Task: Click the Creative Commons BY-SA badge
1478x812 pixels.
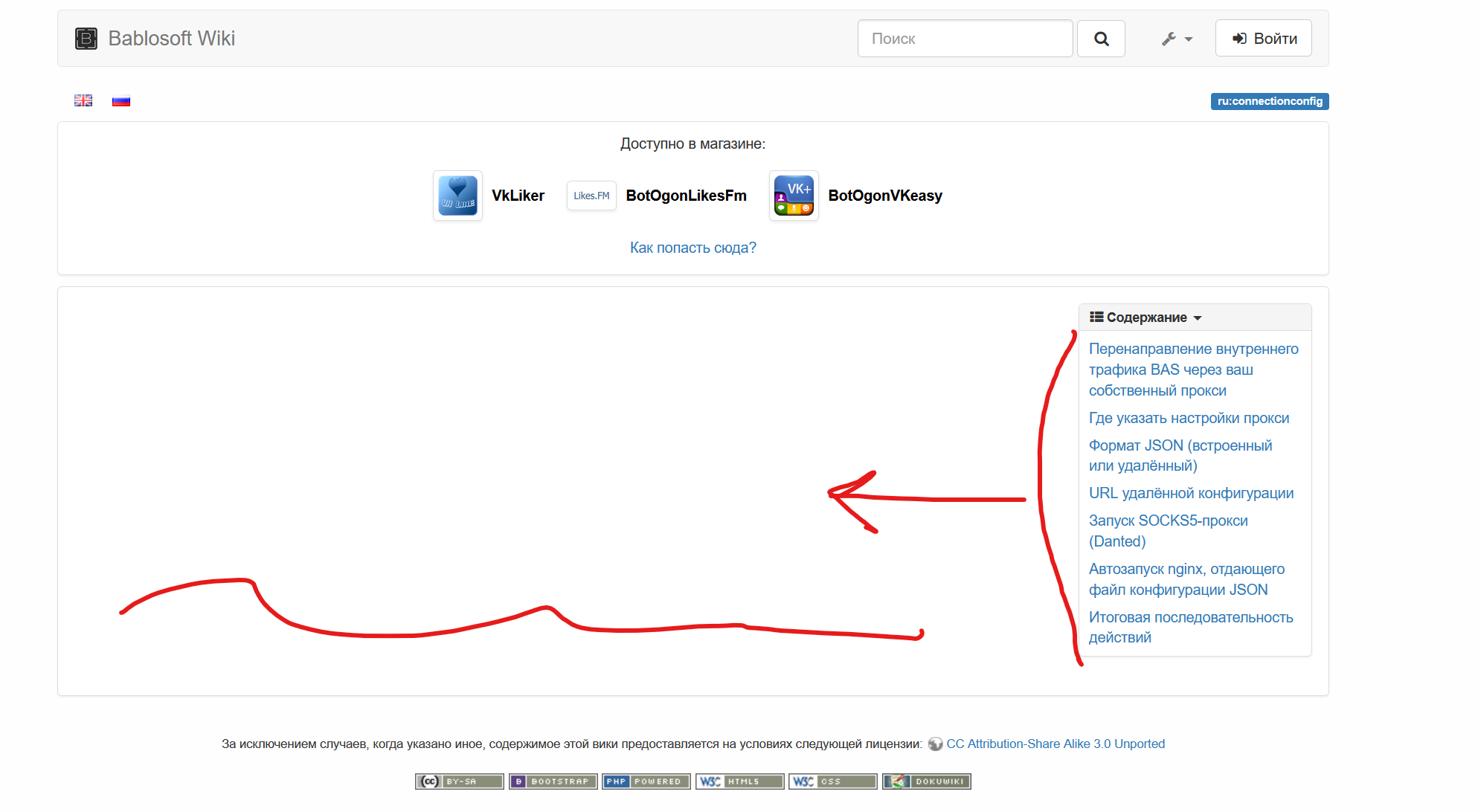Action: (x=459, y=782)
